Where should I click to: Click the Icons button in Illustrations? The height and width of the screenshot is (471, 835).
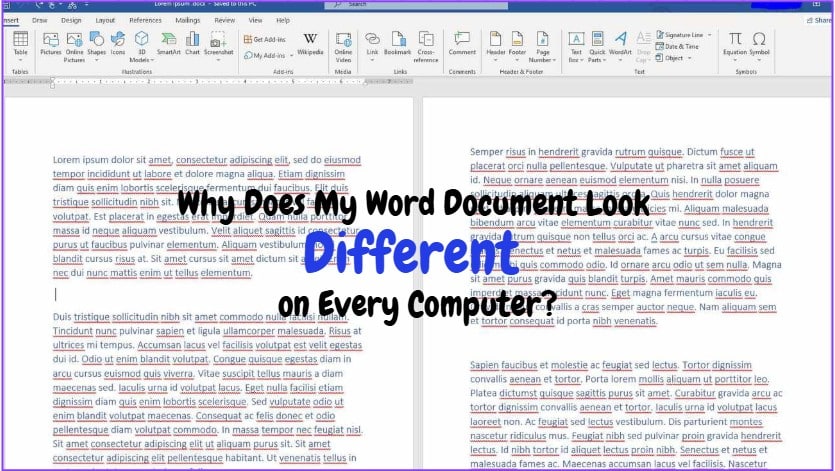click(x=118, y=43)
